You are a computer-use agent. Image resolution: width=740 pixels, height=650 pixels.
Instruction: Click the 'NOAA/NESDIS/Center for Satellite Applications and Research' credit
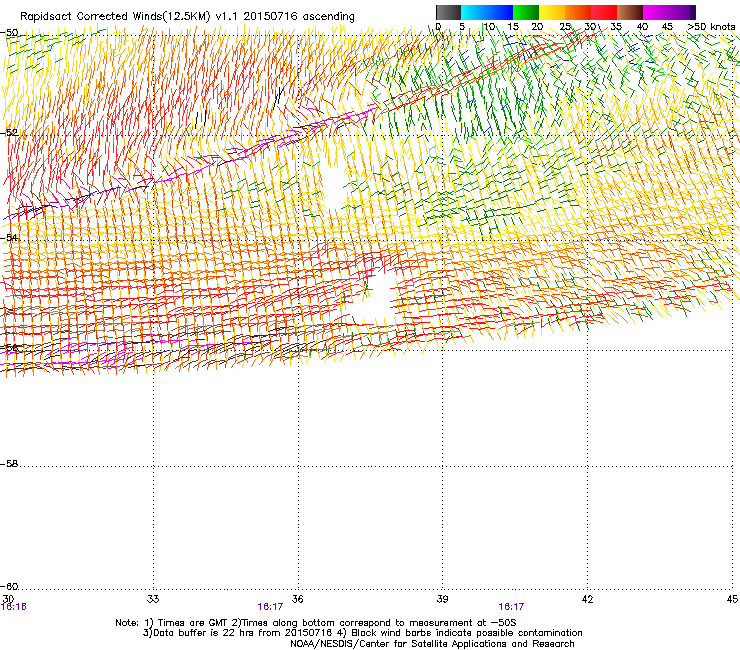[432, 643]
